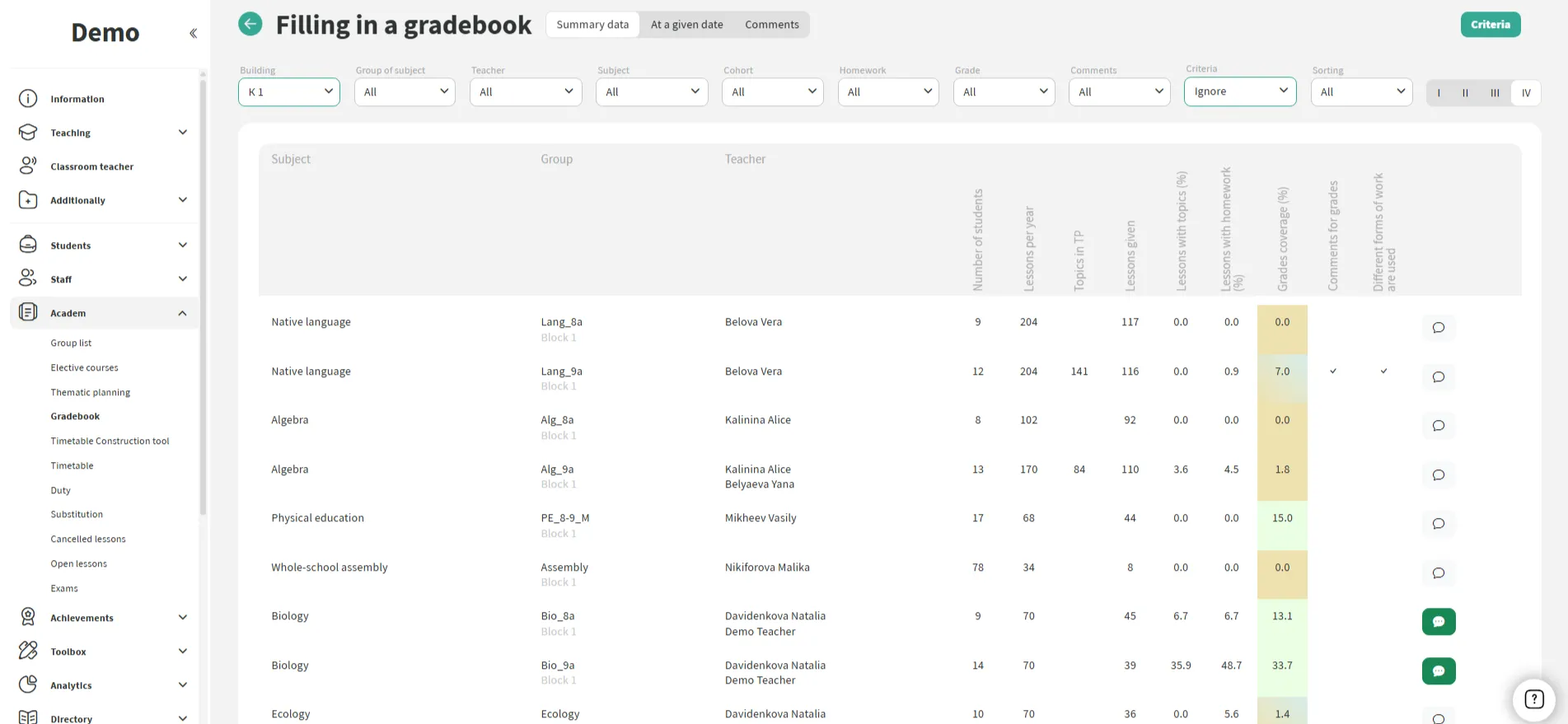This screenshot has height=724, width=1568.
Task: Open the Criteria Ignore dropdown
Action: pos(1239,91)
